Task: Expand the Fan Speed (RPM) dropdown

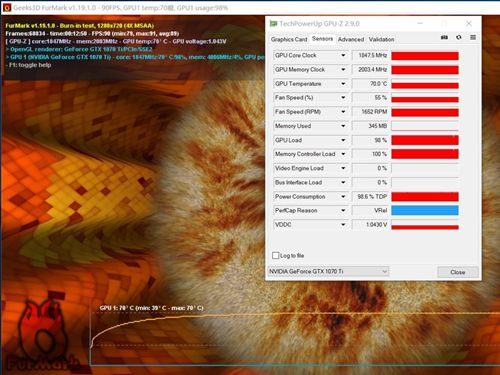Action: [x=343, y=112]
